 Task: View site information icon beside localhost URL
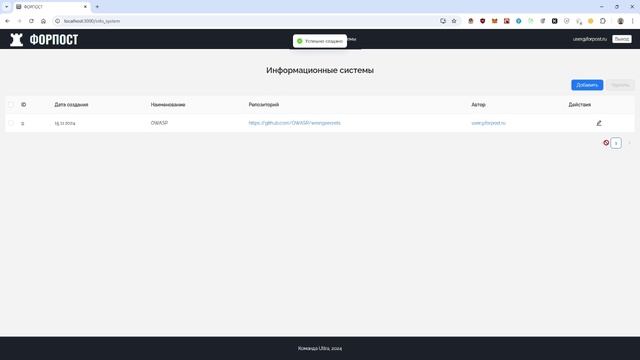pyautogui.click(x=58, y=21)
